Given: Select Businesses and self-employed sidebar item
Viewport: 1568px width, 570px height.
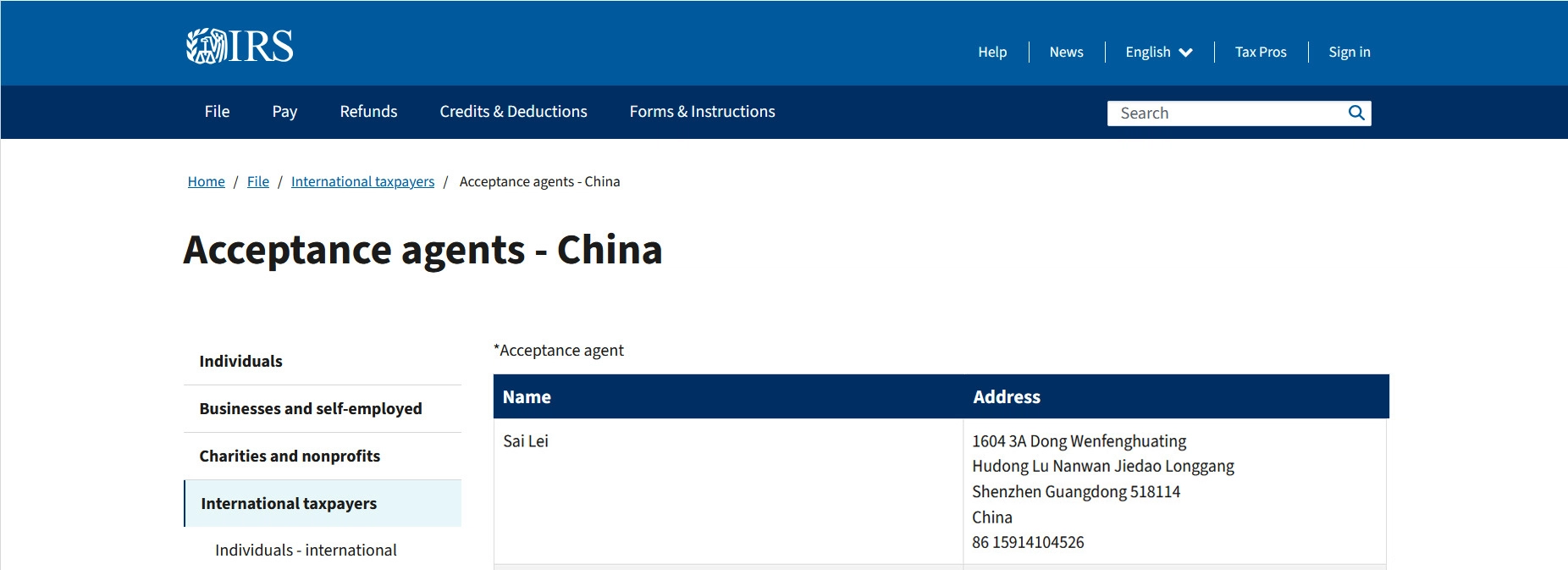Looking at the screenshot, I should 323,409.
